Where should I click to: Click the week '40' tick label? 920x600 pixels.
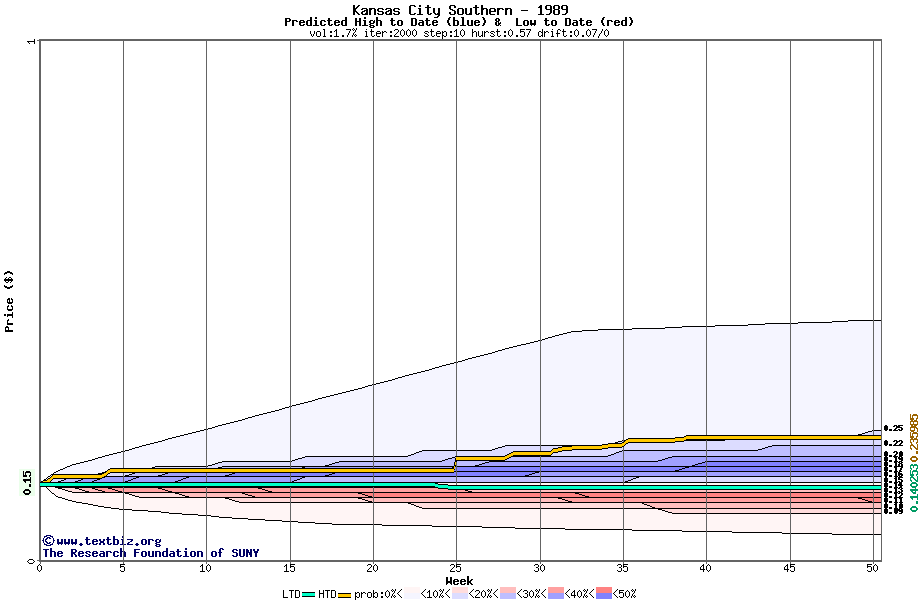pyautogui.click(x=706, y=568)
